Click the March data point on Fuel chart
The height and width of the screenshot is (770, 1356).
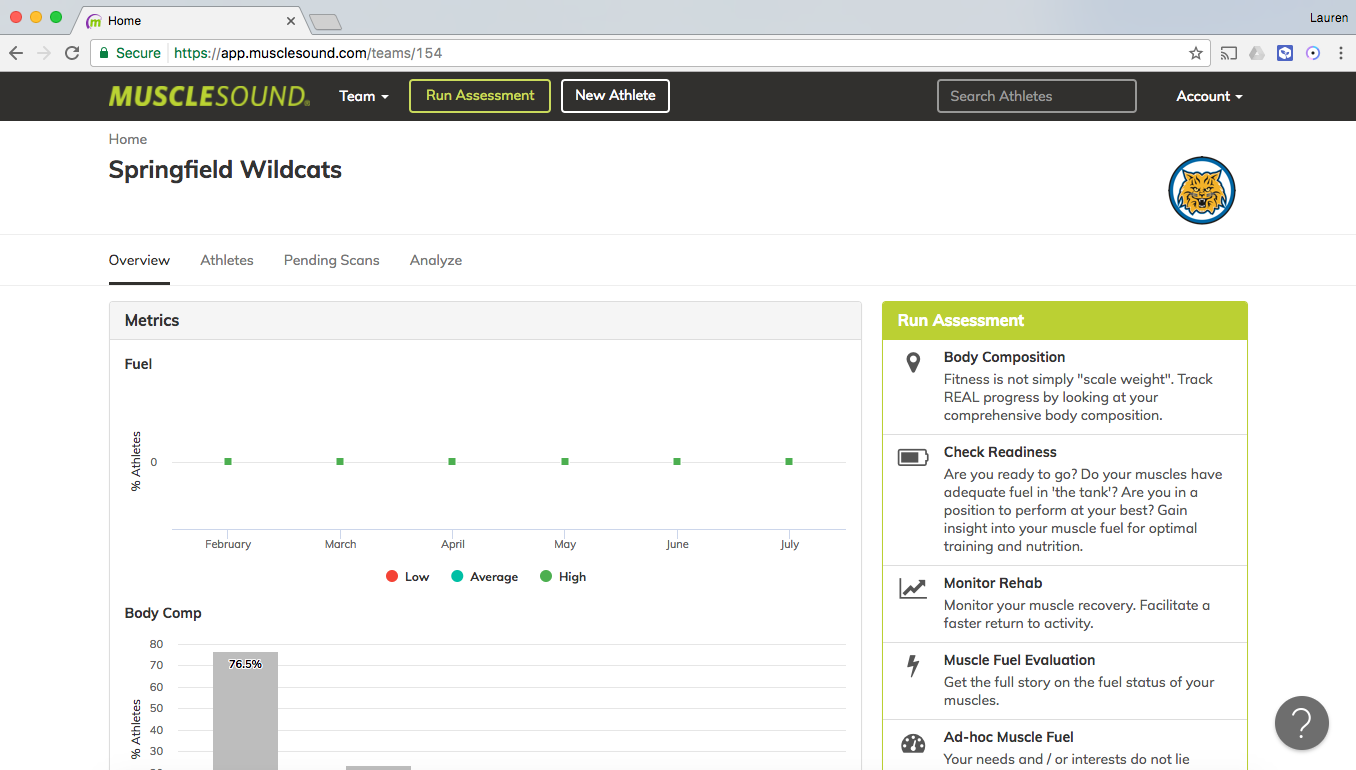pos(340,461)
